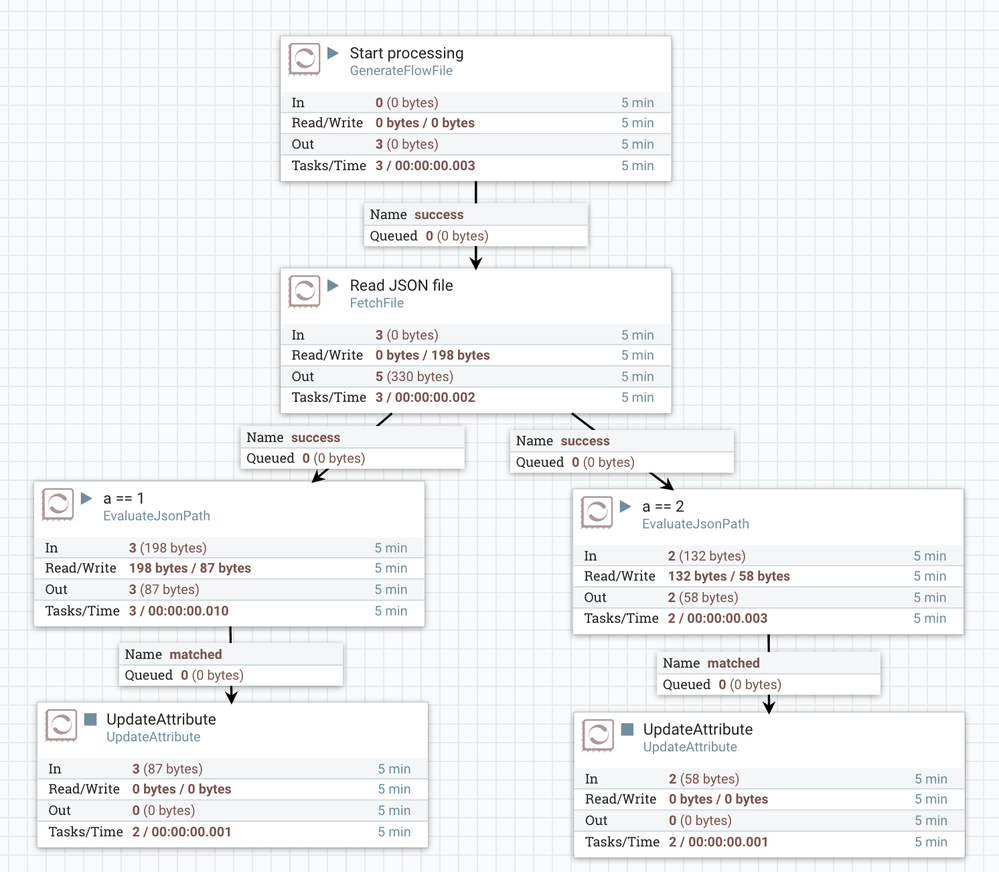Select the EvaluateJsonPath icon on a == 2

tap(597, 512)
